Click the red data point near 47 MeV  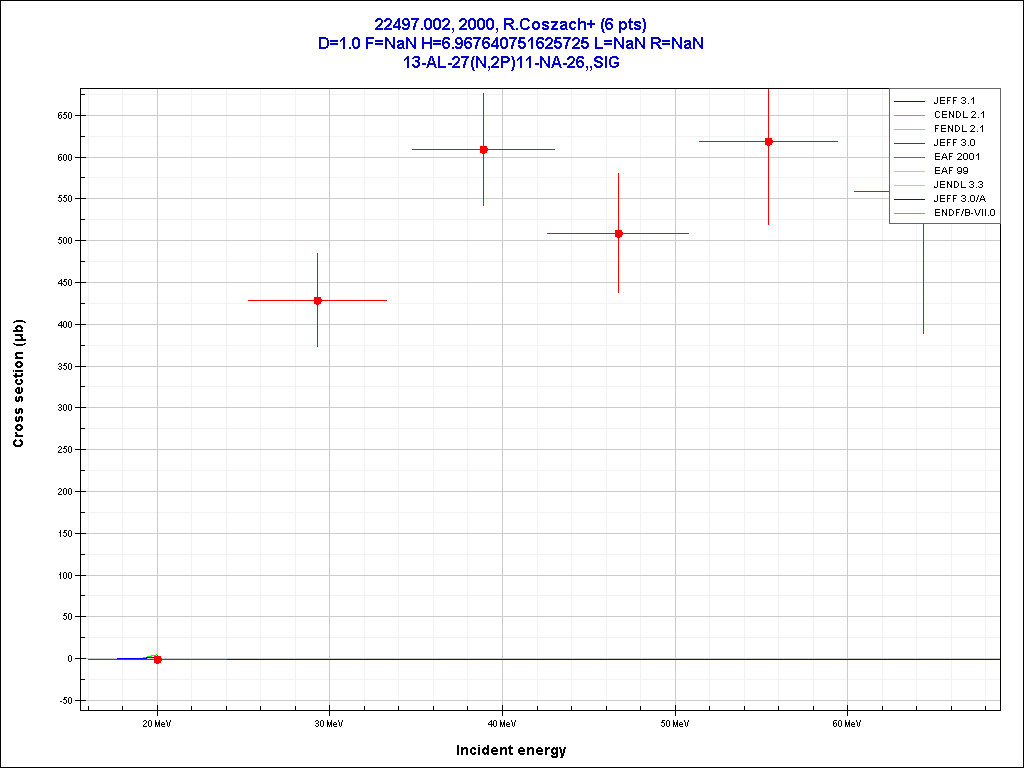click(618, 233)
